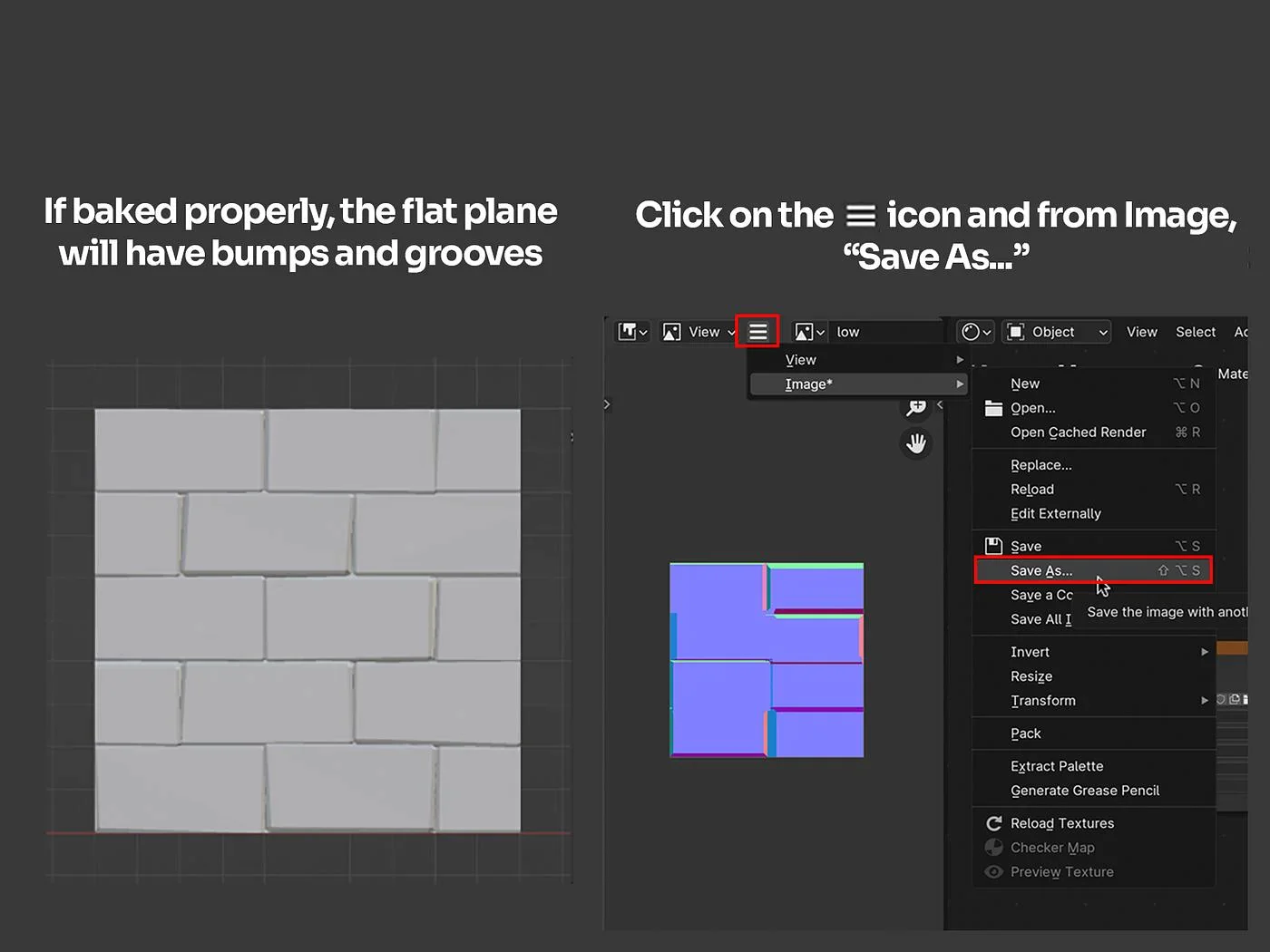The image size is (1270, 952).
Task: Expand the View submenu under hamburger
Action: coord(858,360)
